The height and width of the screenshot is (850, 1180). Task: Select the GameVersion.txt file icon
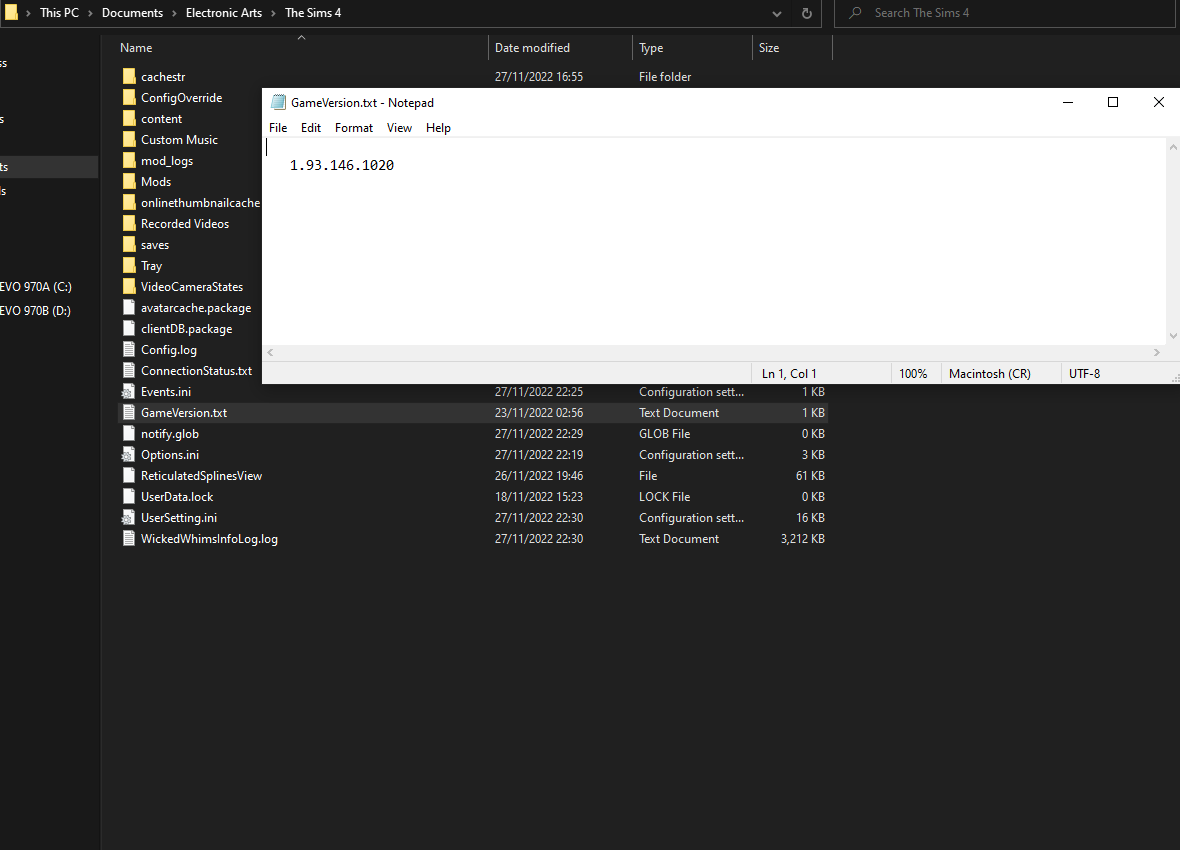tap(129, 413)
